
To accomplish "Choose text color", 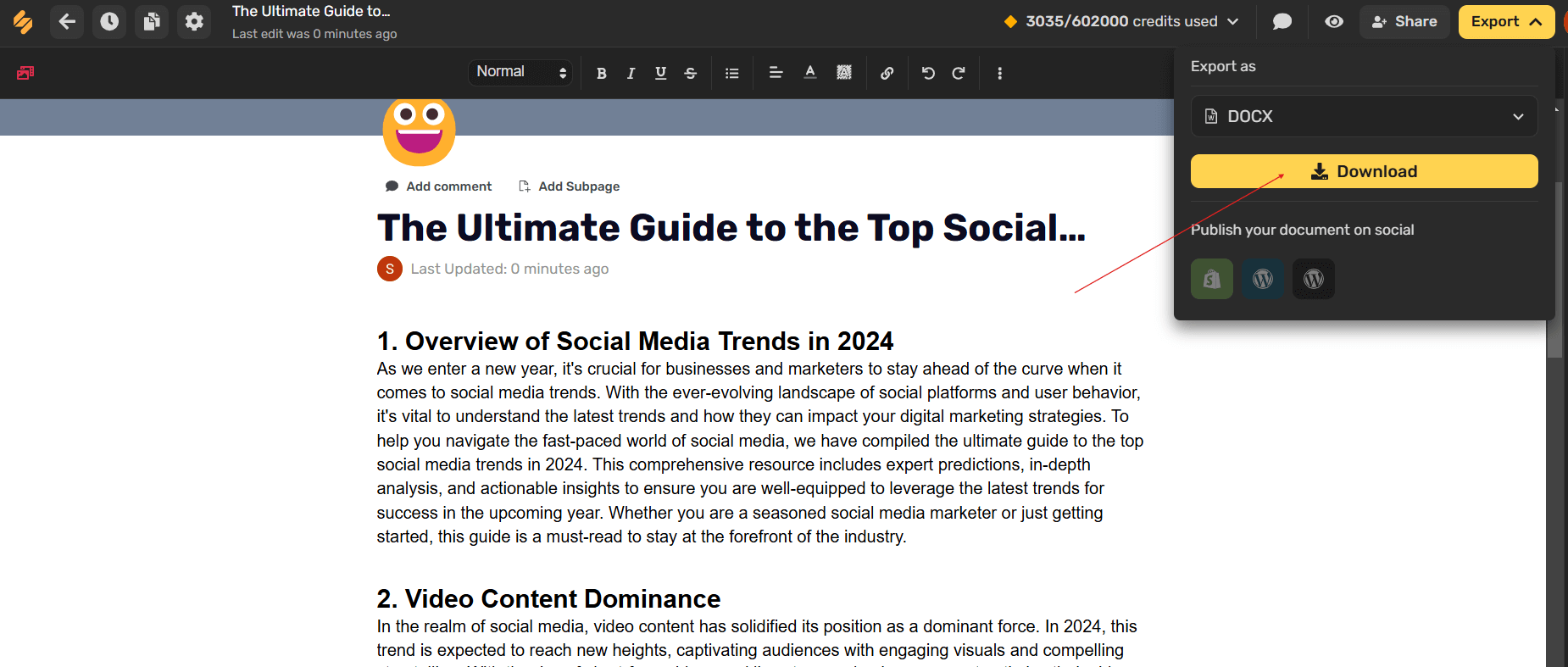I will point(810,73).
